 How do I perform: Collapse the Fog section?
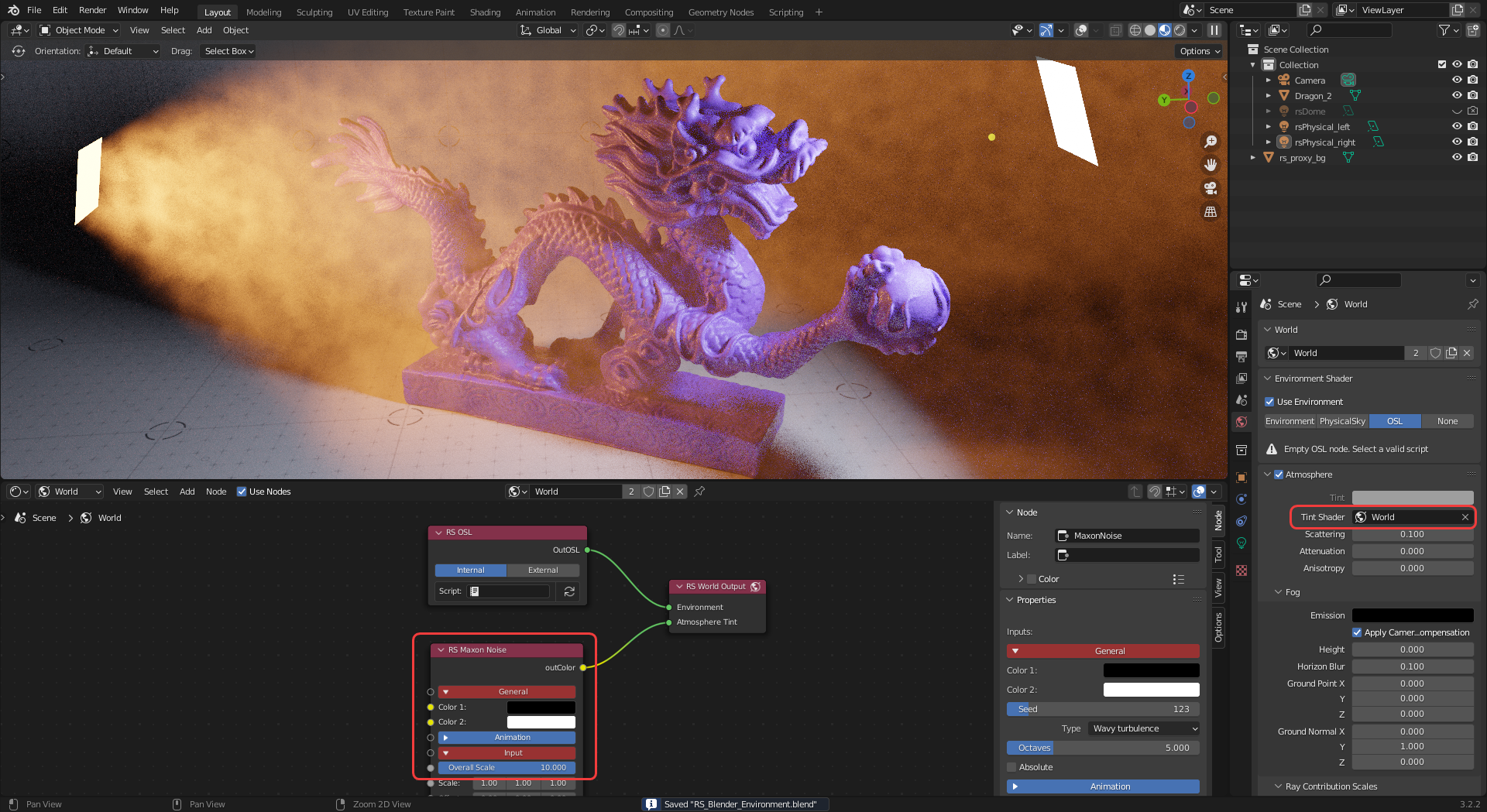coord(1279,592)
